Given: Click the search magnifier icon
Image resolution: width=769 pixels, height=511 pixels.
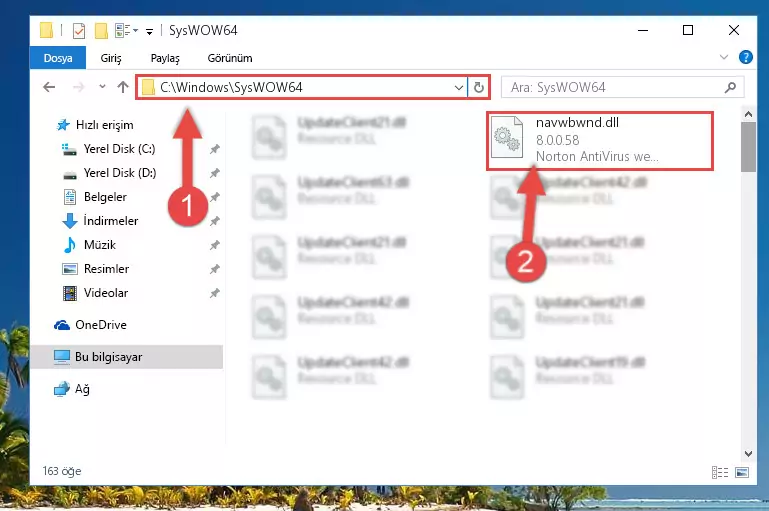Looking at the screenshot, I should pyautogui.click(x=730, y=87).
